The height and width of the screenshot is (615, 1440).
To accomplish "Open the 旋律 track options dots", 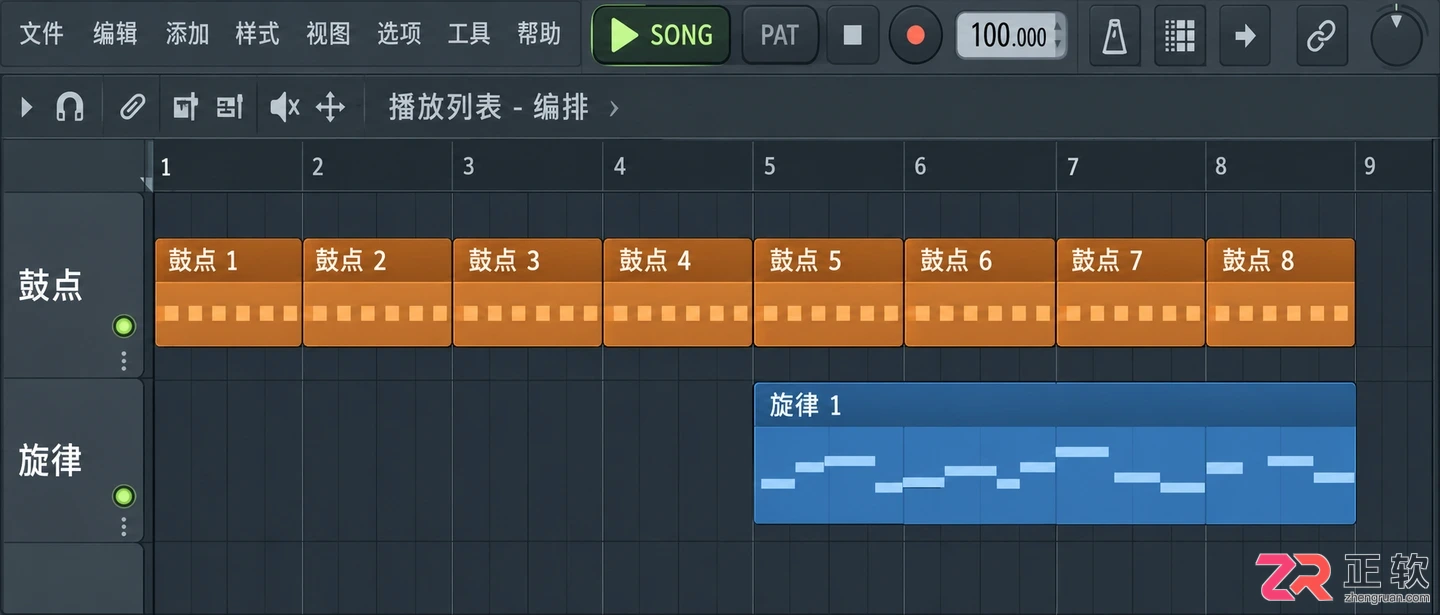I will 124,526.
